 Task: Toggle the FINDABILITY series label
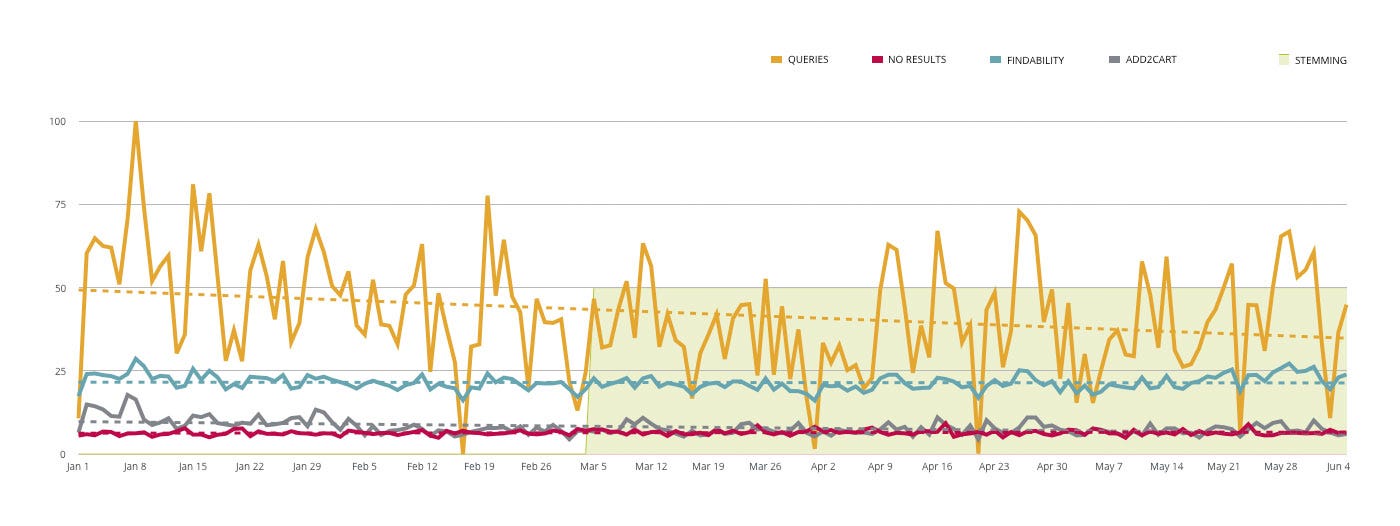point(1035,60)
